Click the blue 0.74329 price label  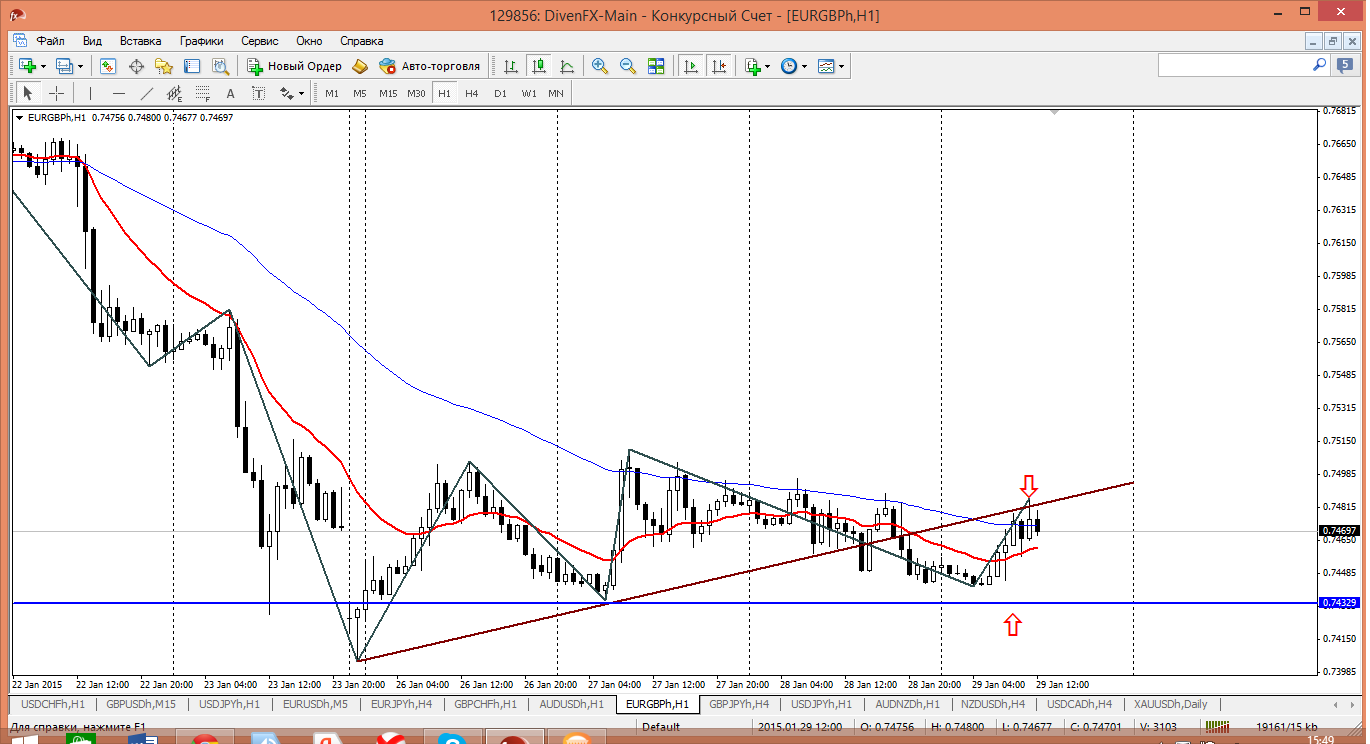1339,603
